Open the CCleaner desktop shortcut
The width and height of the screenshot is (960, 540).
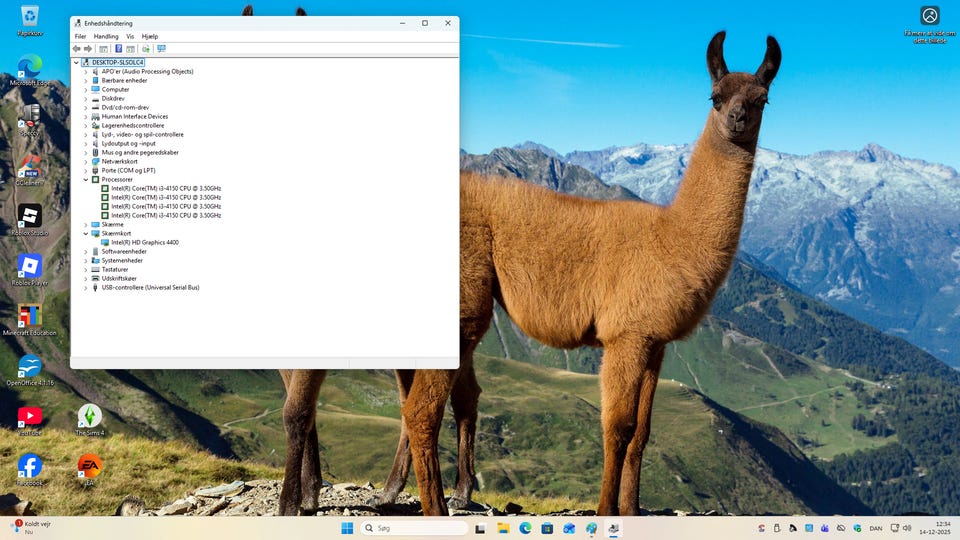coord(29,170)
